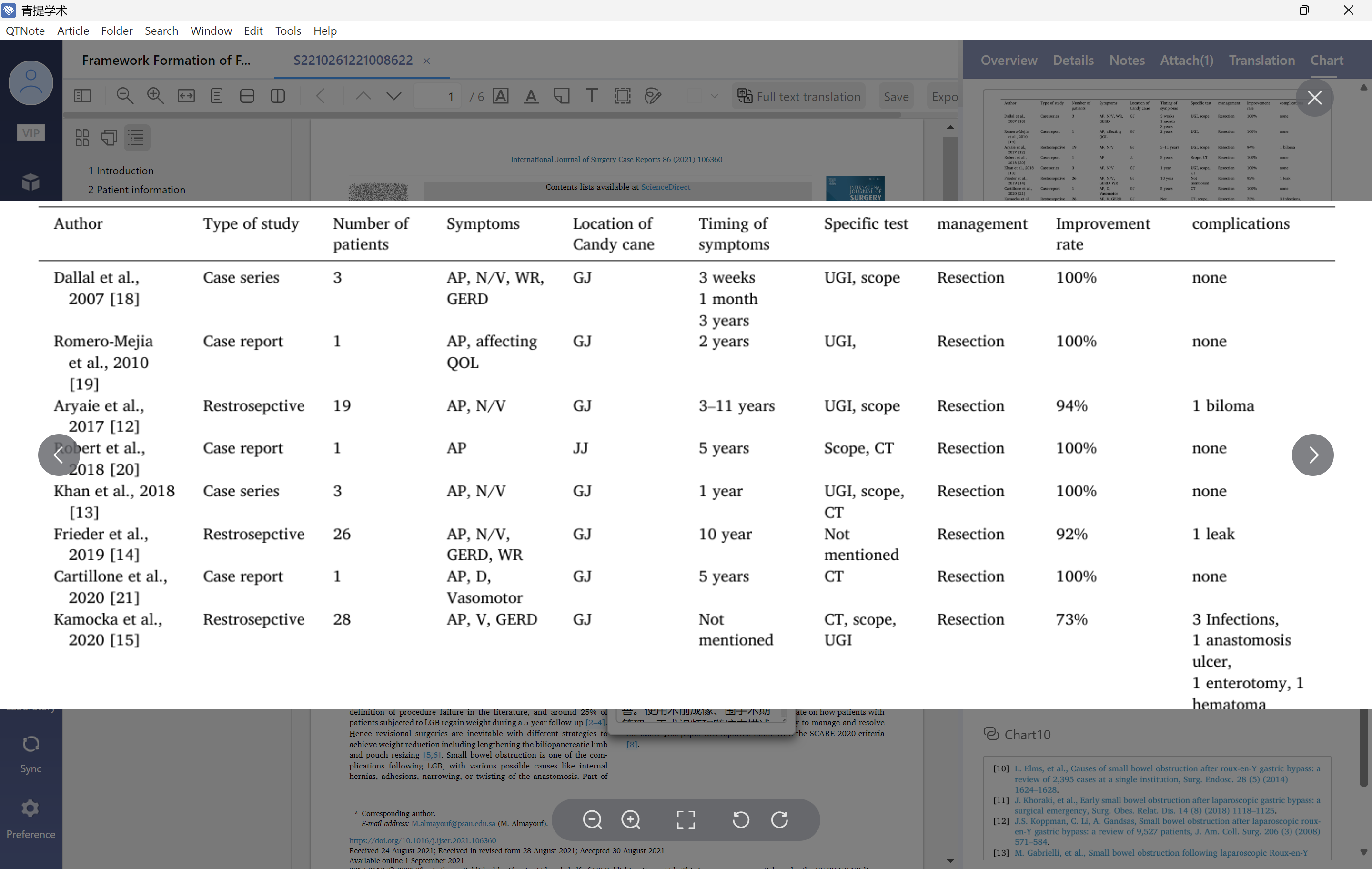Open the annotation color dropdown arrow
The image size is (1372, 869).
[715, 96]
